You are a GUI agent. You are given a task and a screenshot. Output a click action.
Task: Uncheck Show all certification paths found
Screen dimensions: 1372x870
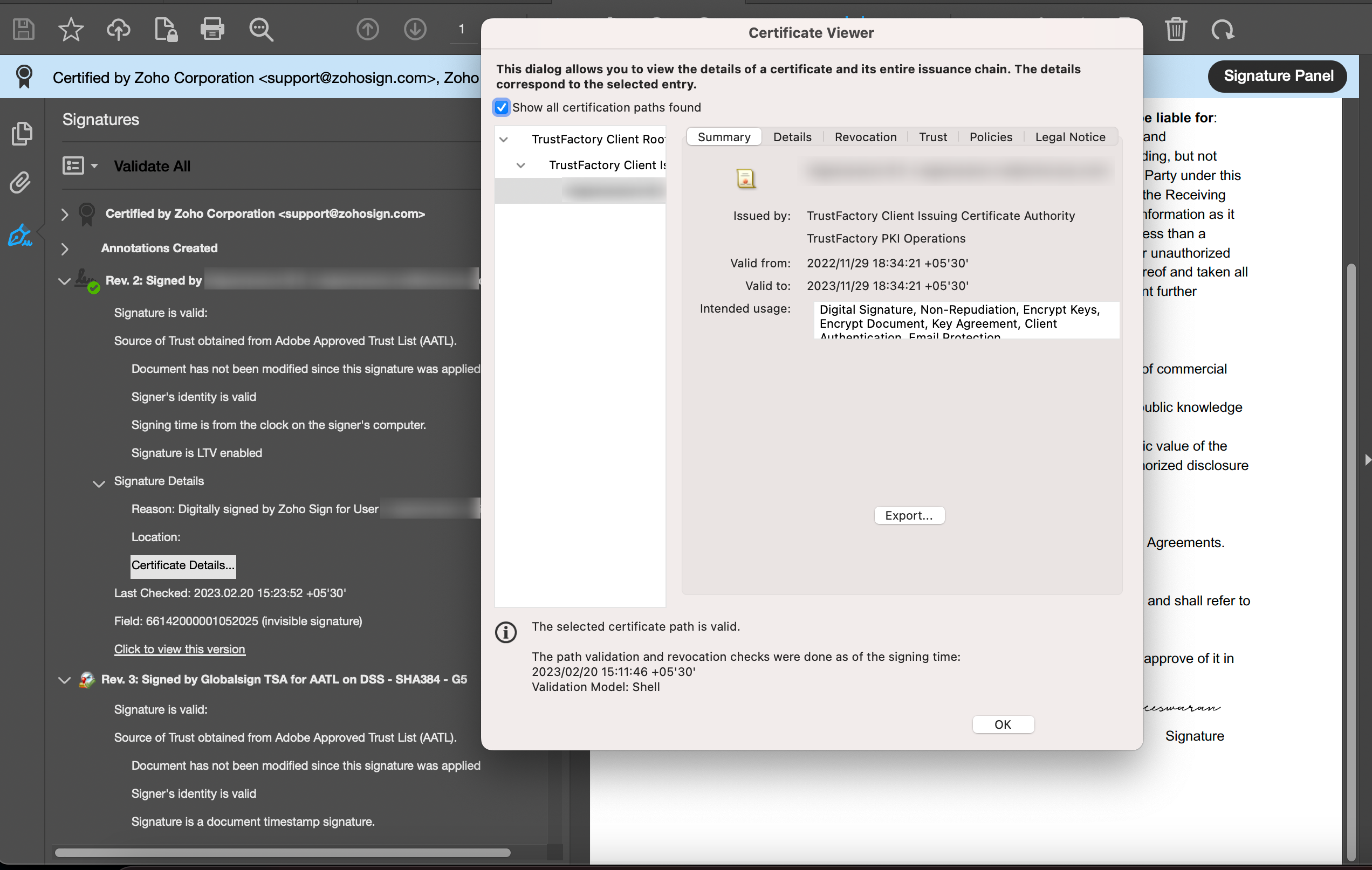(x=502, y=108)
